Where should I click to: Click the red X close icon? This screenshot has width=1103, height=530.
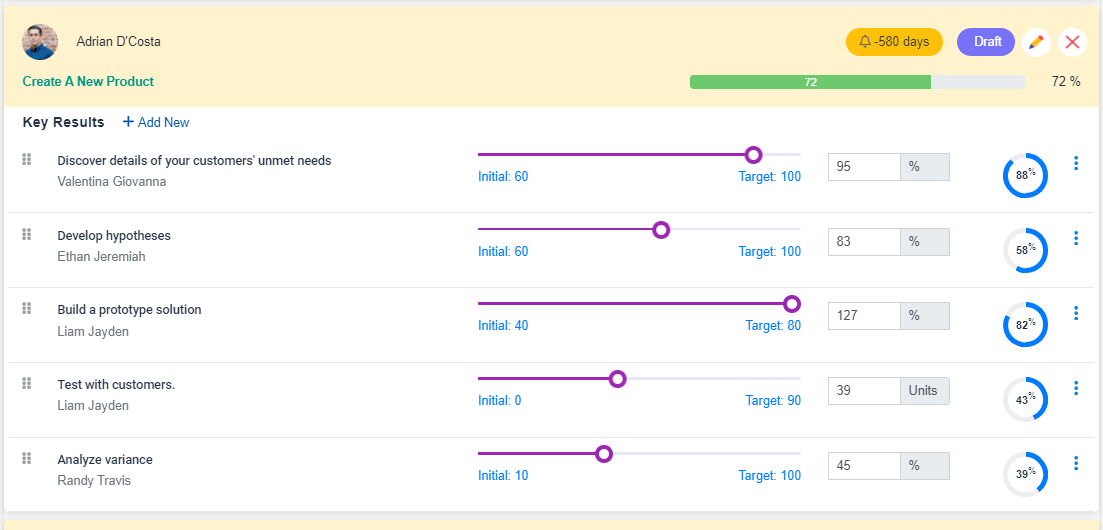click(1072, 42)
